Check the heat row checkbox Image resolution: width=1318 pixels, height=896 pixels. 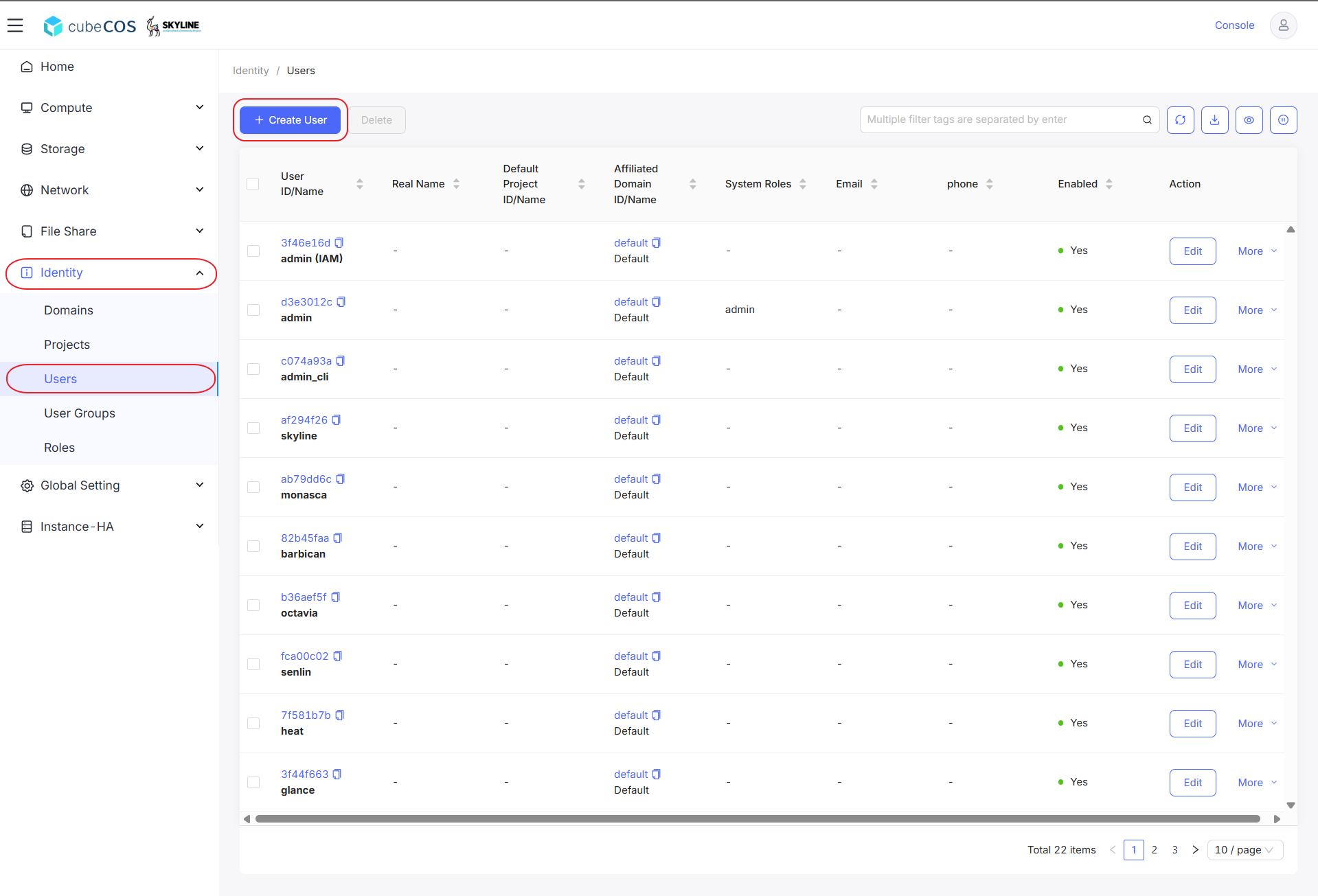tap(253, 723)
